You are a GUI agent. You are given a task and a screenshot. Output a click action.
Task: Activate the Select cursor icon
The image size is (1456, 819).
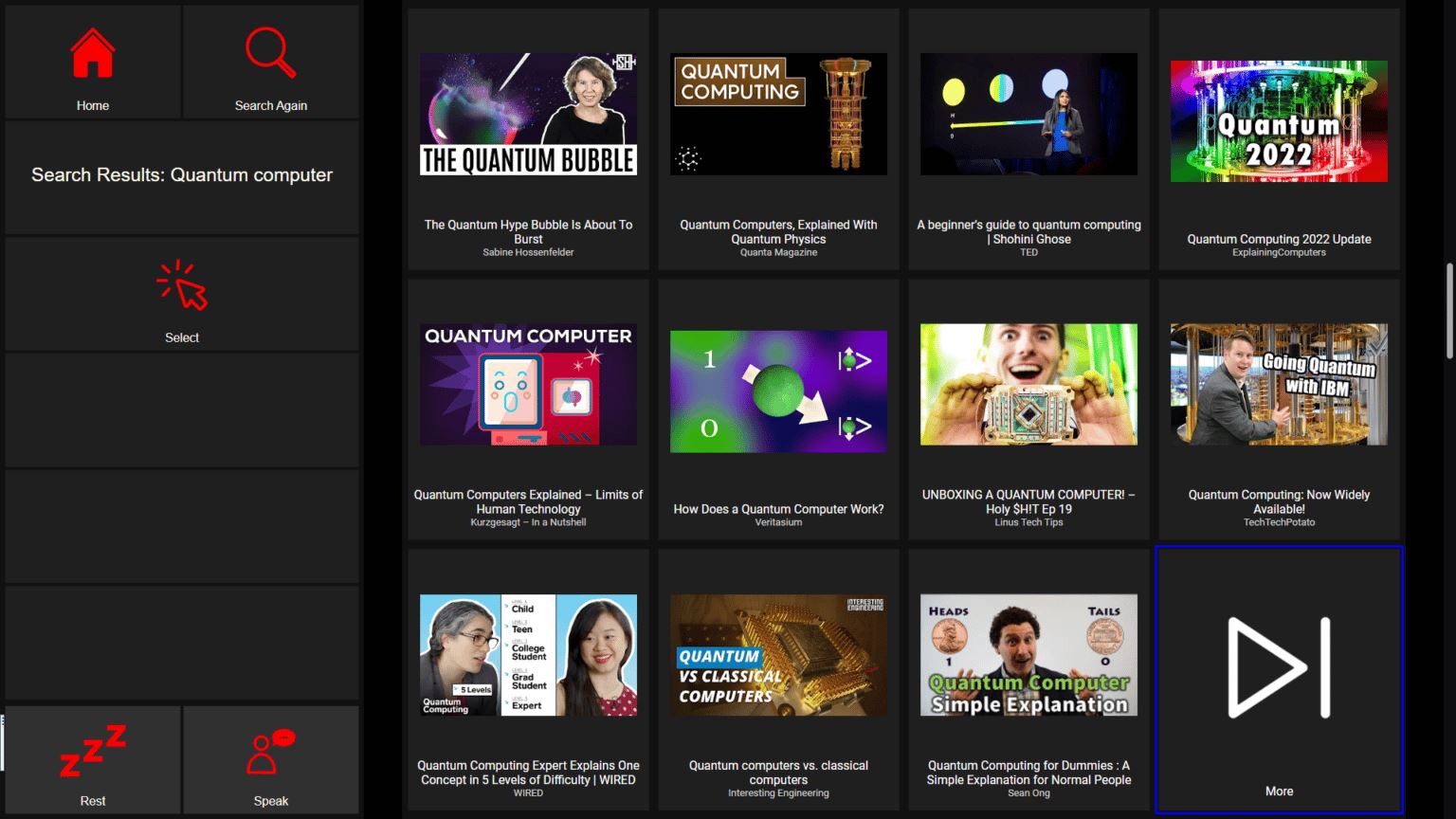(x=182, y=285)
